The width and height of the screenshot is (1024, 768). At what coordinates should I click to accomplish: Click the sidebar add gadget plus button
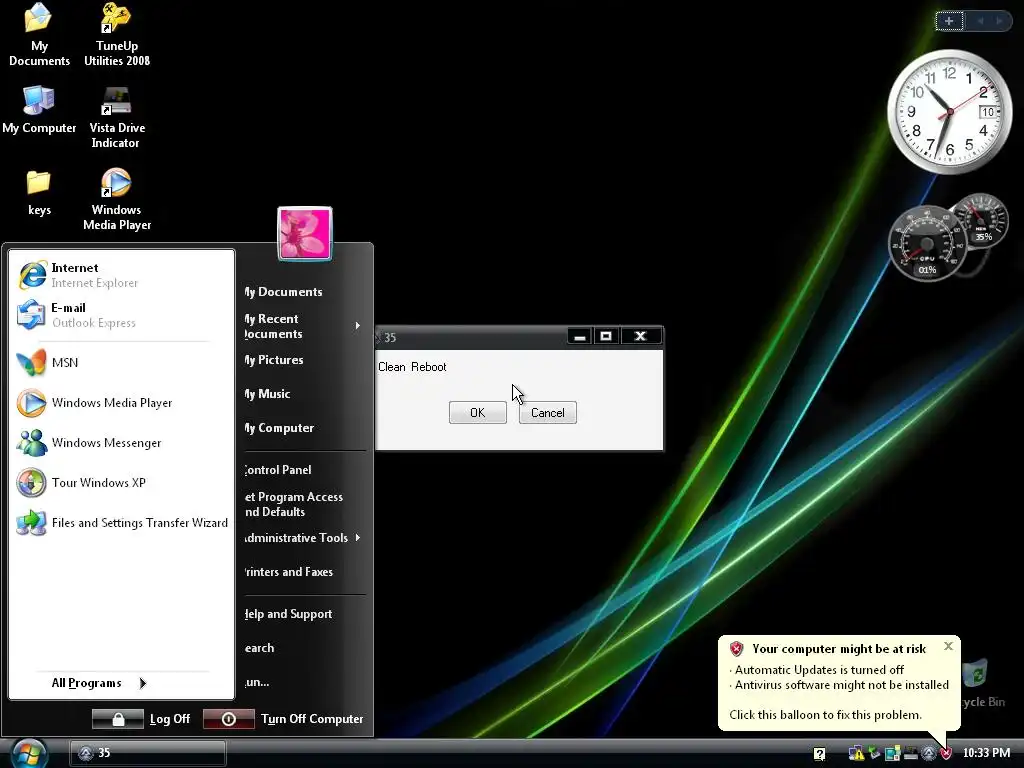tap(949, 21)
